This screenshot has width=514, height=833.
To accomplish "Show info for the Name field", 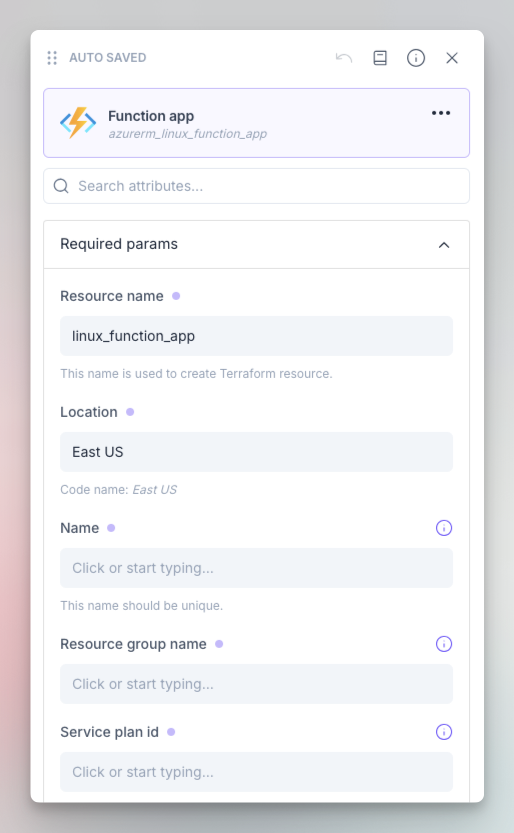I will [x=444, y=528].
